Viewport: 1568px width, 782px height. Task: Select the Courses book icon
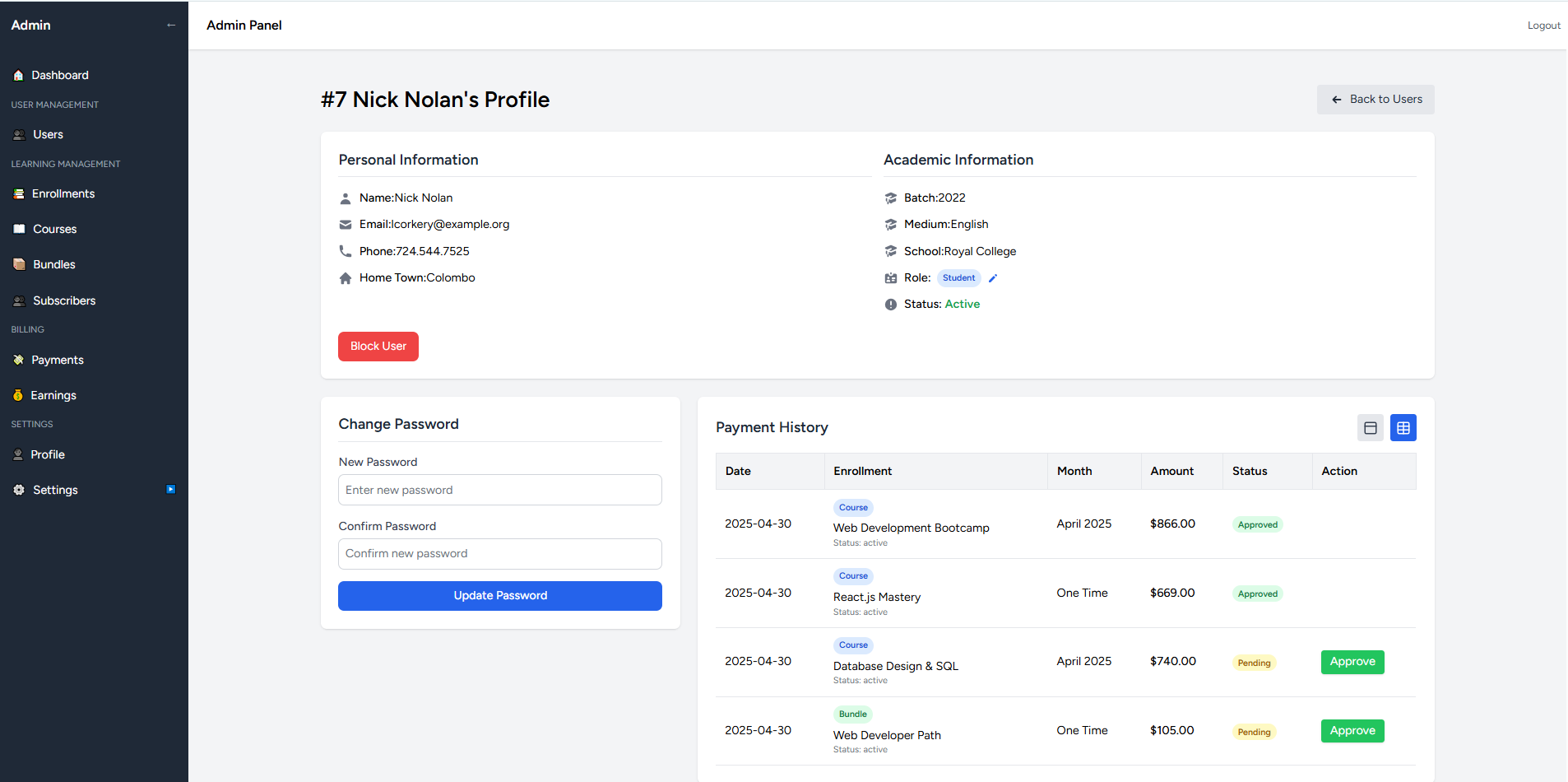(19, 230)
